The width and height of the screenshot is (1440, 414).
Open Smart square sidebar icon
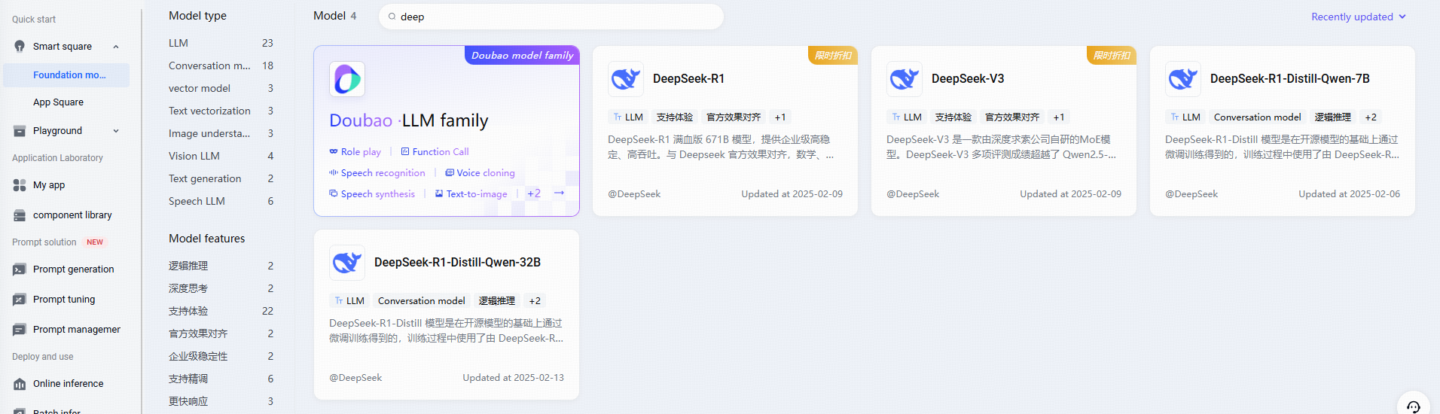[x=19, y=46]
